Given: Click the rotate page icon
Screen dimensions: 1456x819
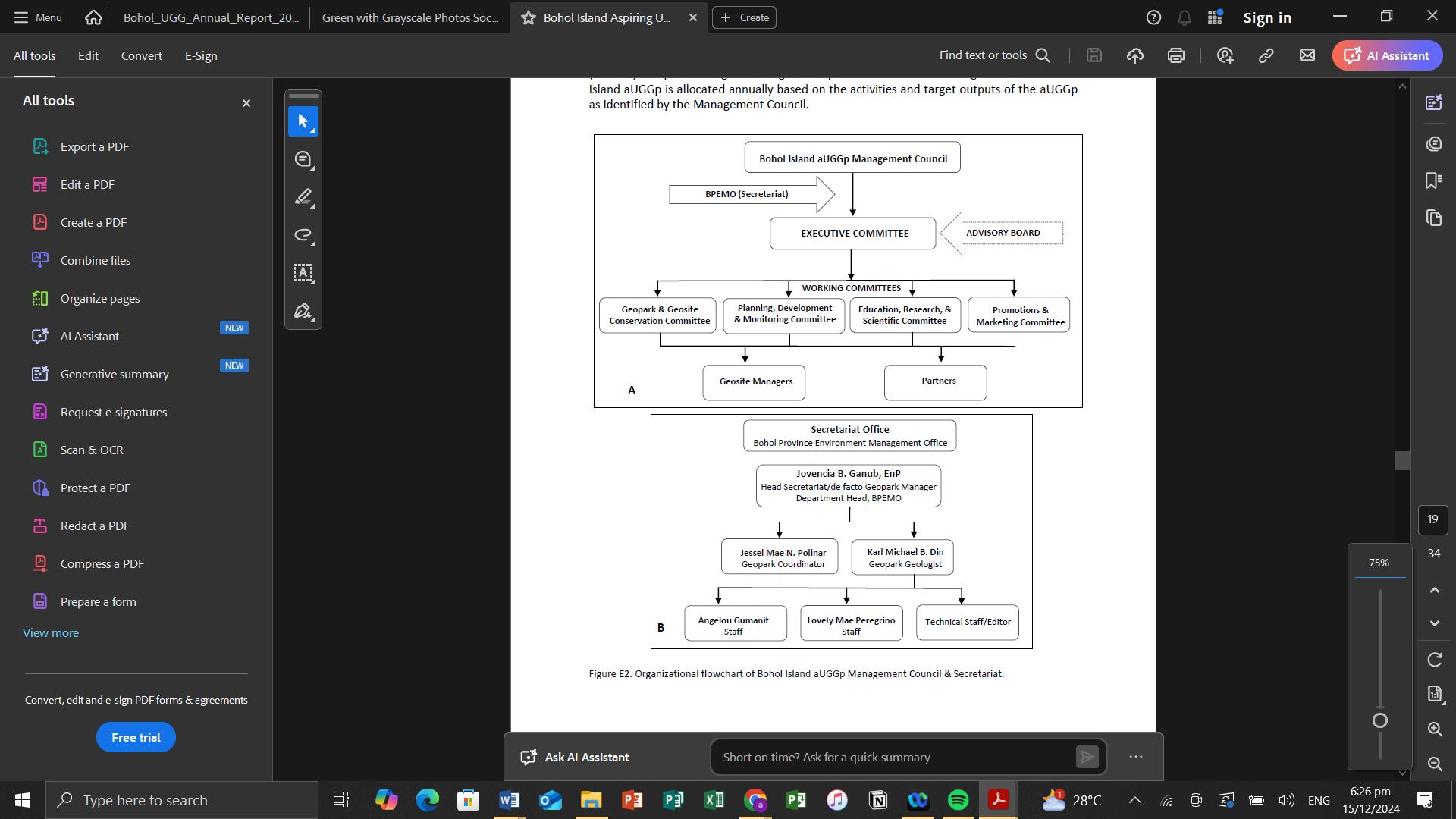Looking at the screenshot, I should point(1434,660).
